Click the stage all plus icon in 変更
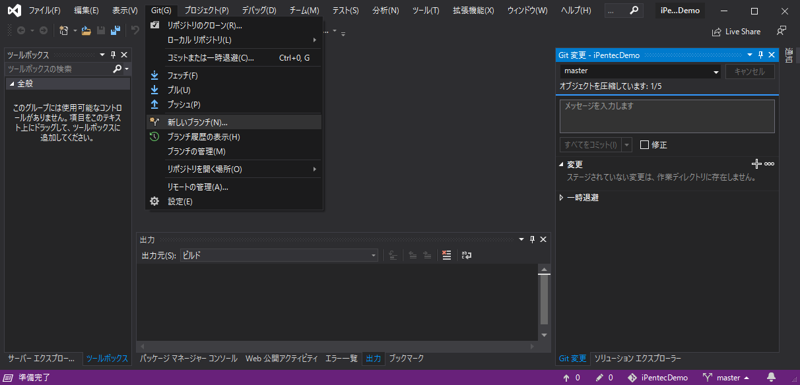800x385 pixels. click(757, 164)
